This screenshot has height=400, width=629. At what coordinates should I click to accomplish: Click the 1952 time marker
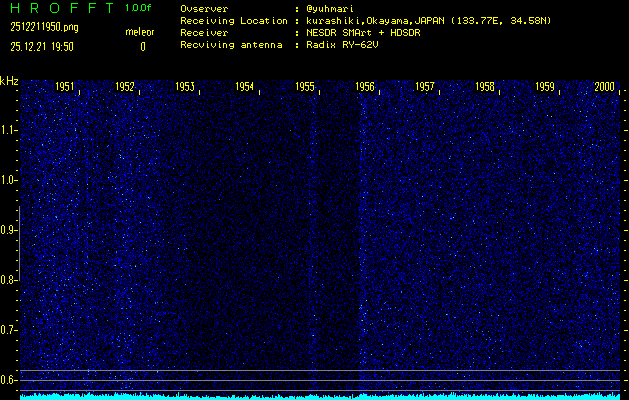(x=125, y=87)
